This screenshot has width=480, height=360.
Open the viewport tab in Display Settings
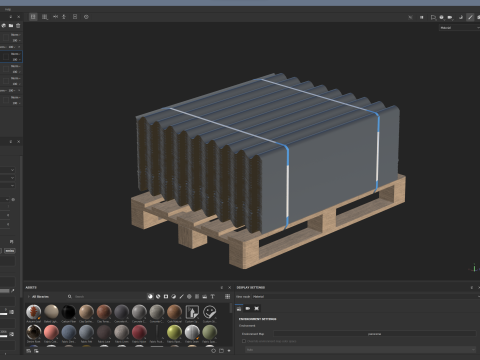click(x=256, y=309)
